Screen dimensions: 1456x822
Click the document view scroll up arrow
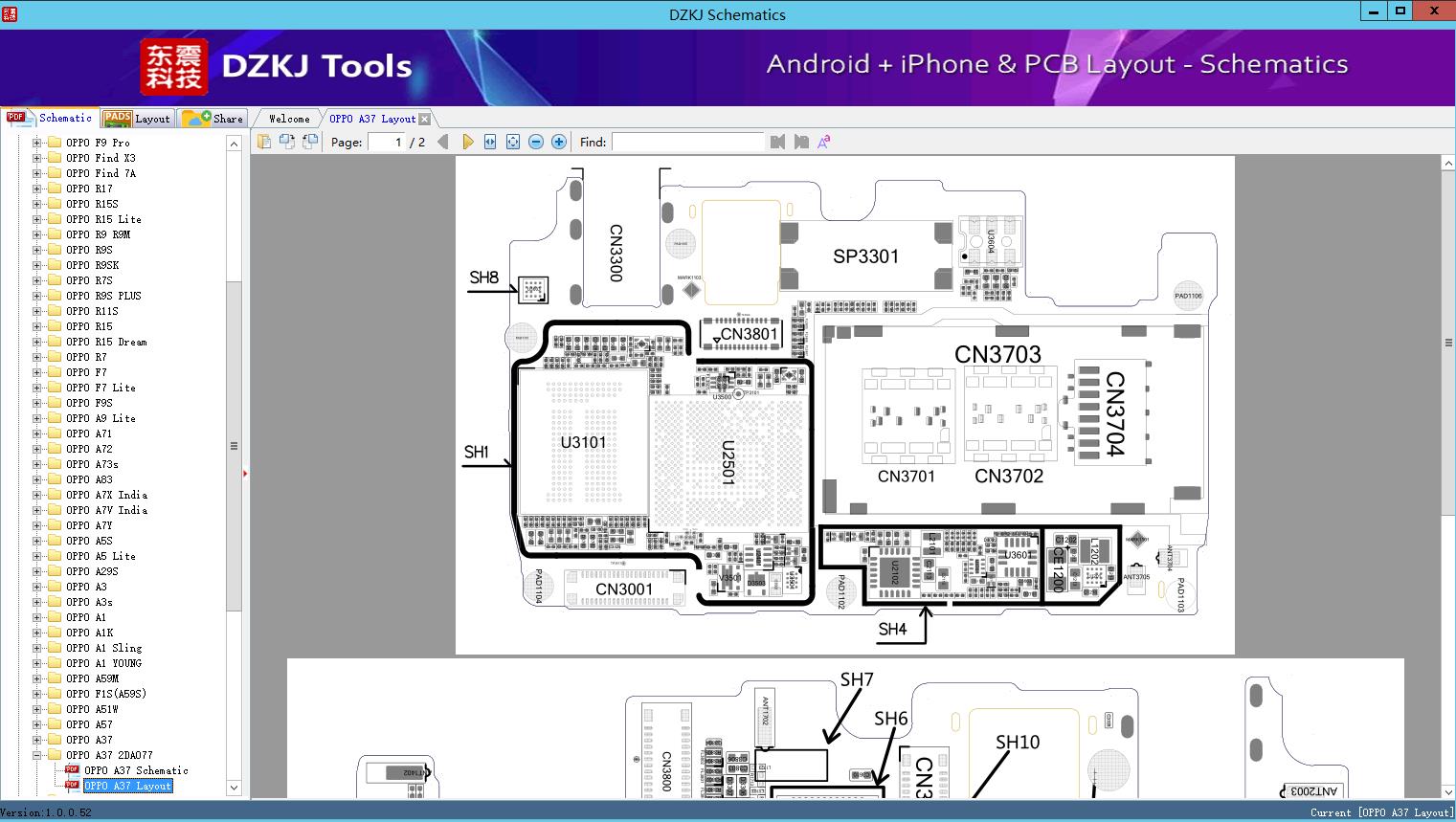[1447, 165]
